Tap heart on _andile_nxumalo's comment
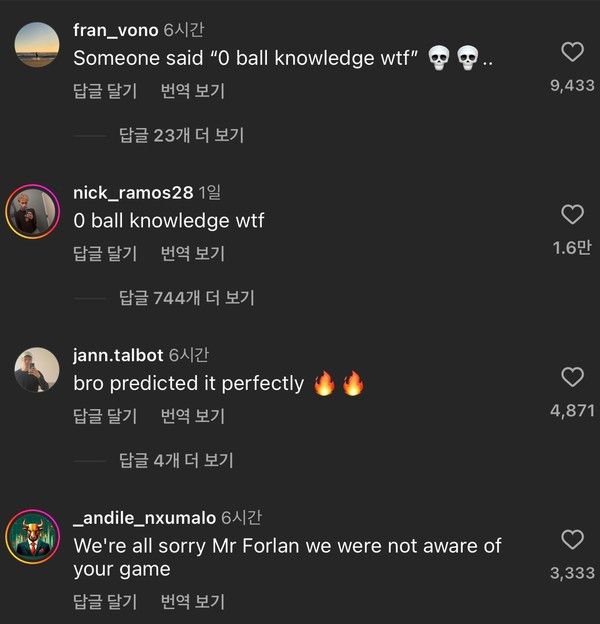The image size is (600, 624). click(x=572, y=540)
